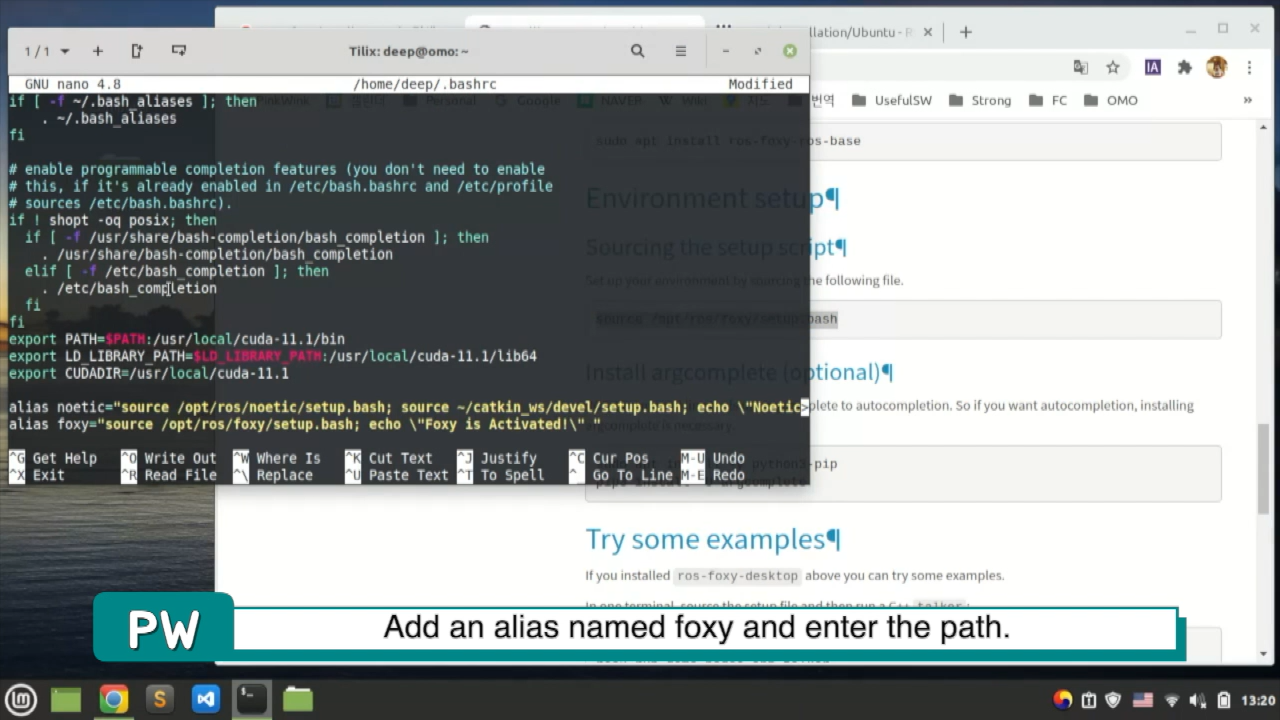The image size is (1280, 720).
Task: Click the sudo apt install ros-foxy-ros-base code box
Action: pos(903,141)
